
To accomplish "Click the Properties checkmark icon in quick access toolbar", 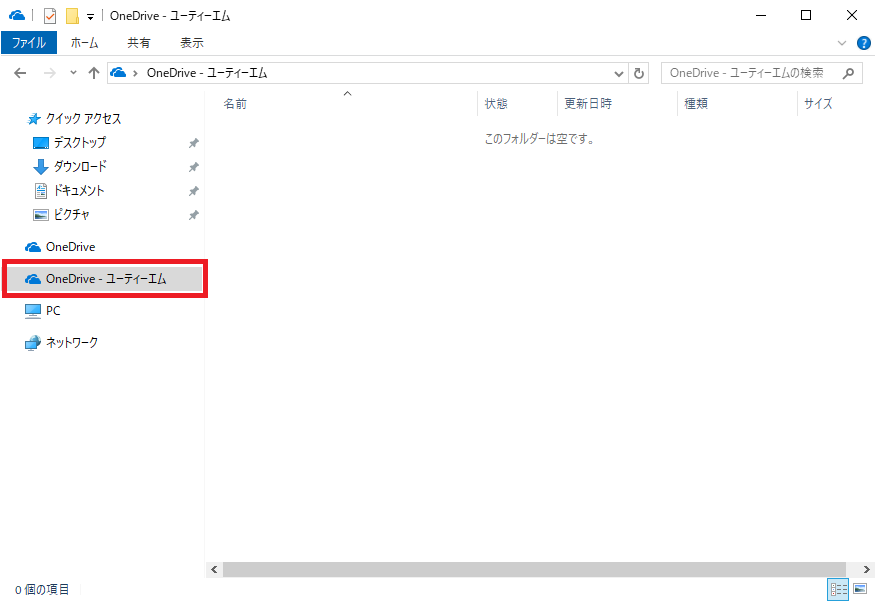I will click(50, 16).
